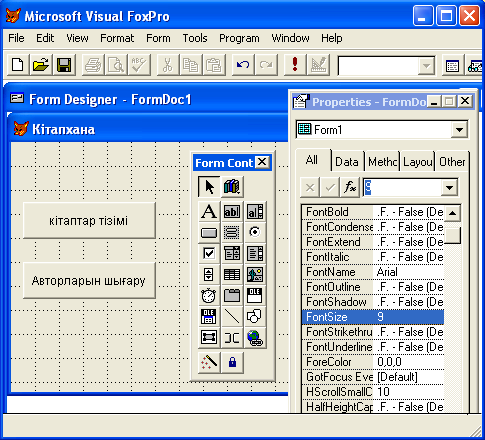This screenshot has height=440, width=485.
Task: Click the Redo arrow icon
Action: [x=266, y=65]
